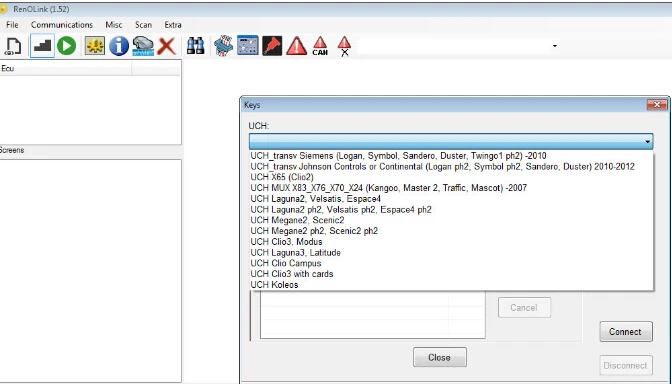Image resolution: width=672 pixels, height=386 pixels.
Task: Open the Communications menu
Action: pos(62,25)
